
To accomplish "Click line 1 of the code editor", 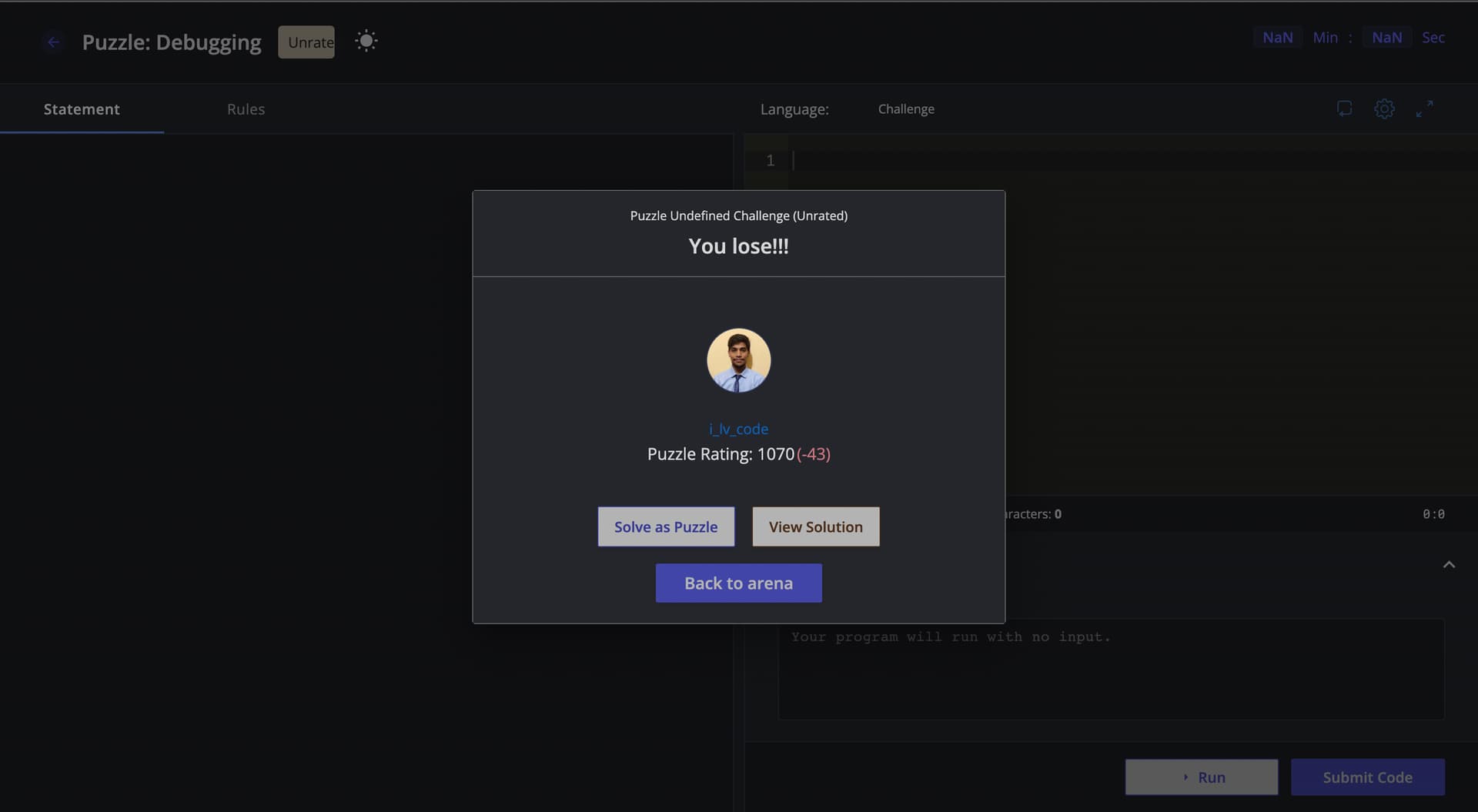I will (x=1132, y=160).
